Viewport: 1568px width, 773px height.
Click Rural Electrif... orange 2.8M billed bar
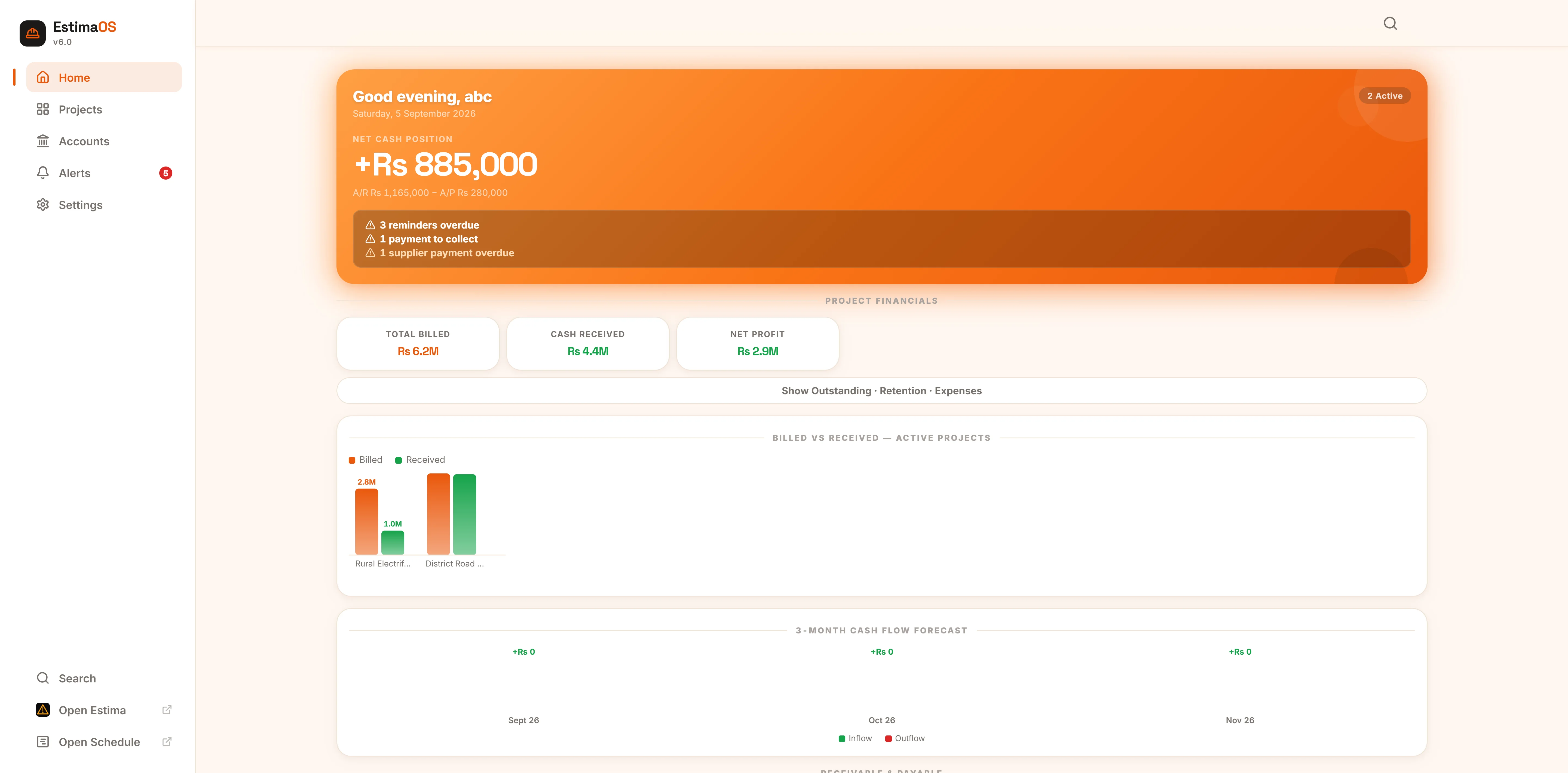click(366, 521)
